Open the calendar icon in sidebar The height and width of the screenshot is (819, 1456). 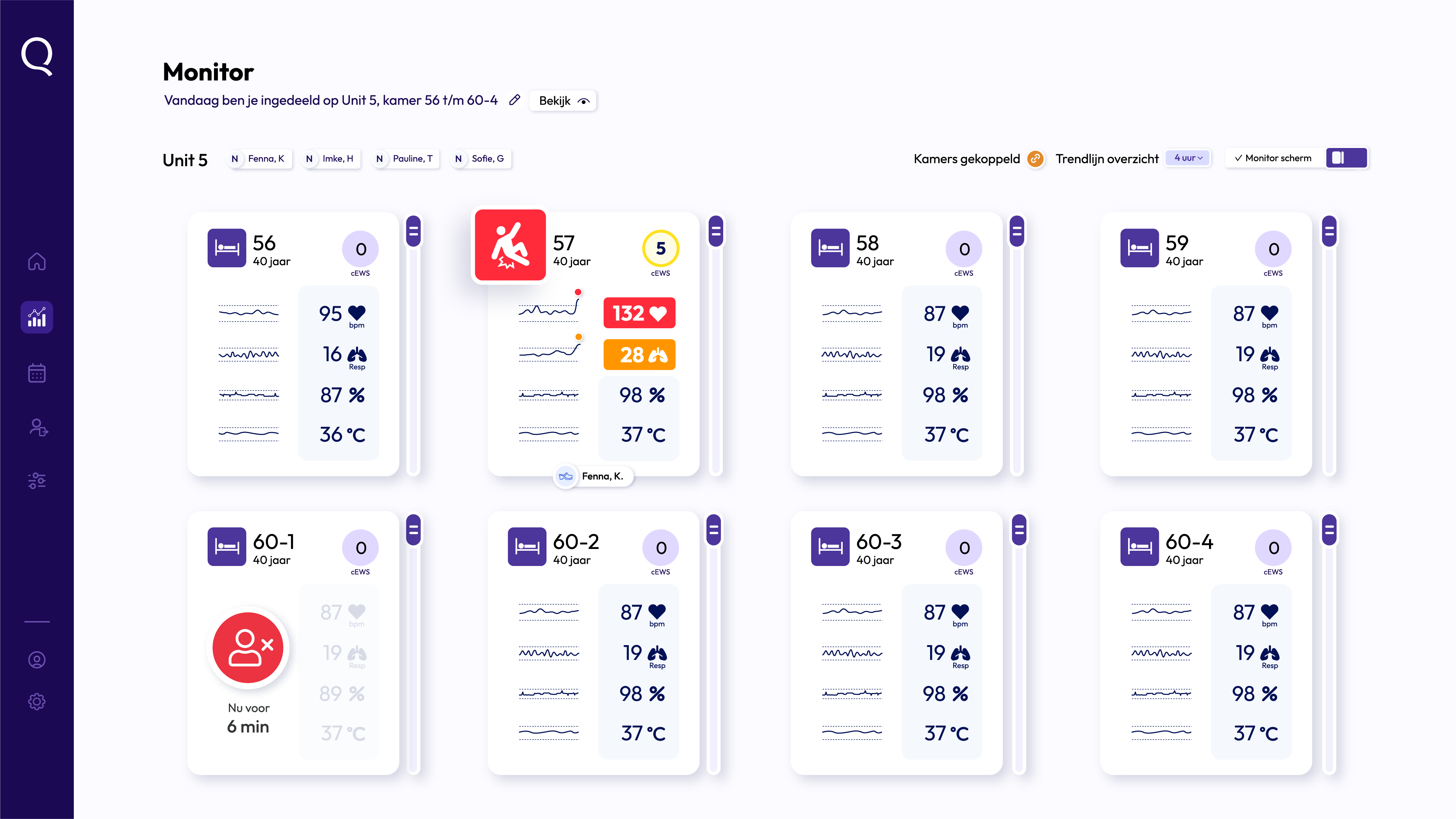pos(37,373)
